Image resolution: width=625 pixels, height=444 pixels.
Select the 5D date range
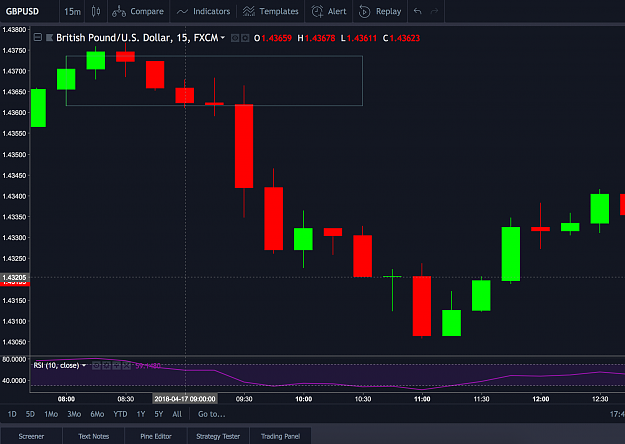[x=30, y=414]
